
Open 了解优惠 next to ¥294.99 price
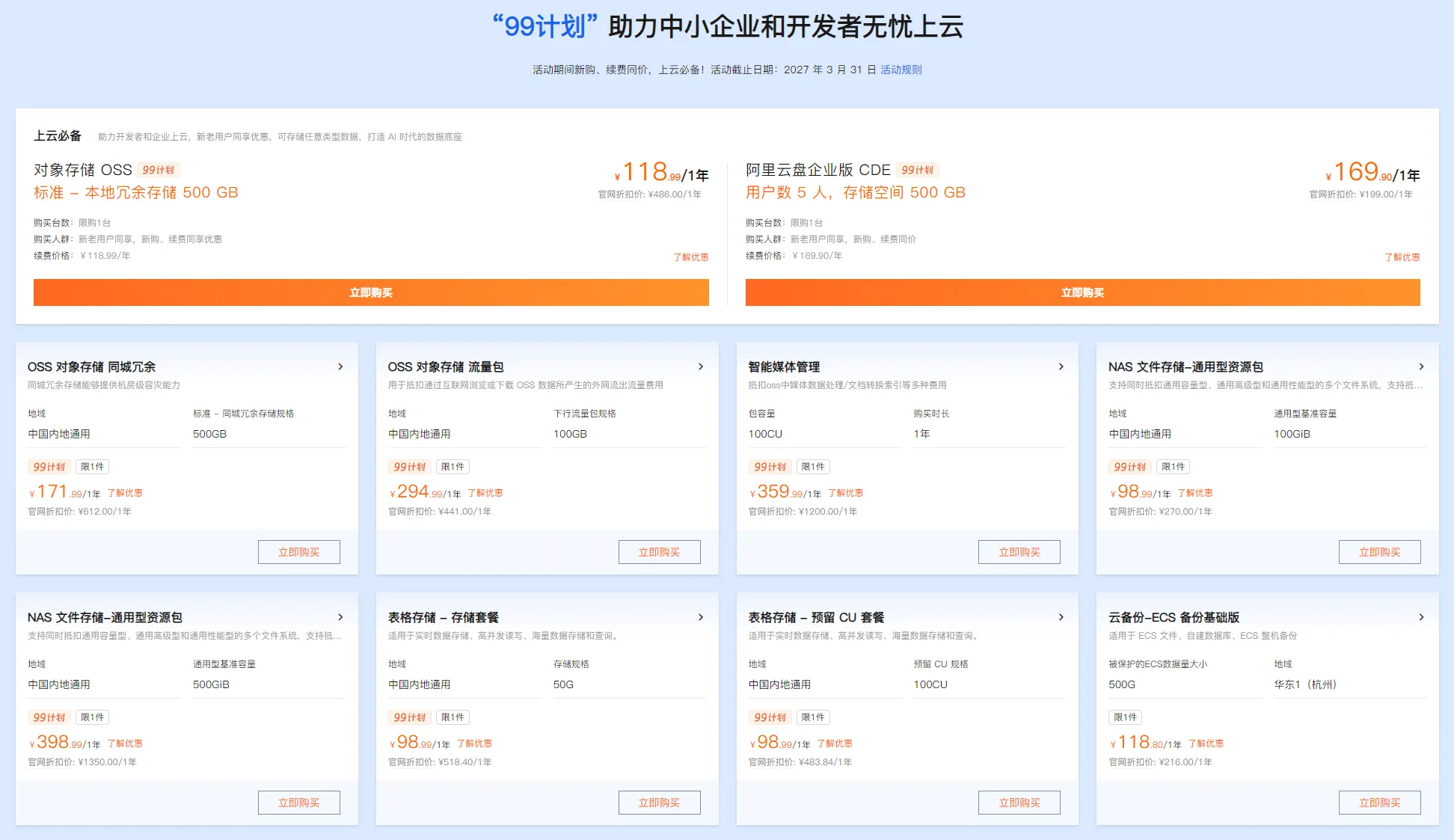[485, 493]
